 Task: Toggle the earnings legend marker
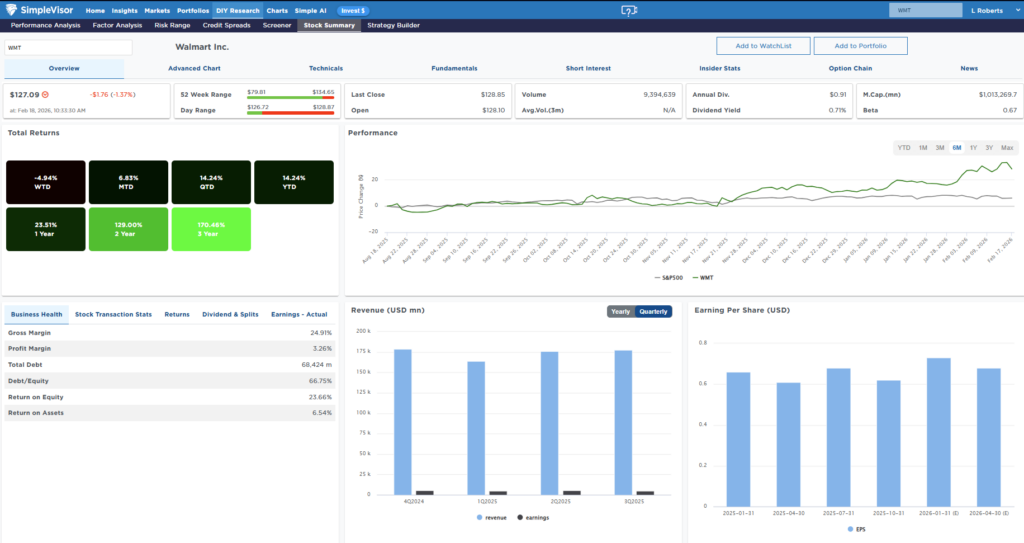(x=520, y=517)
